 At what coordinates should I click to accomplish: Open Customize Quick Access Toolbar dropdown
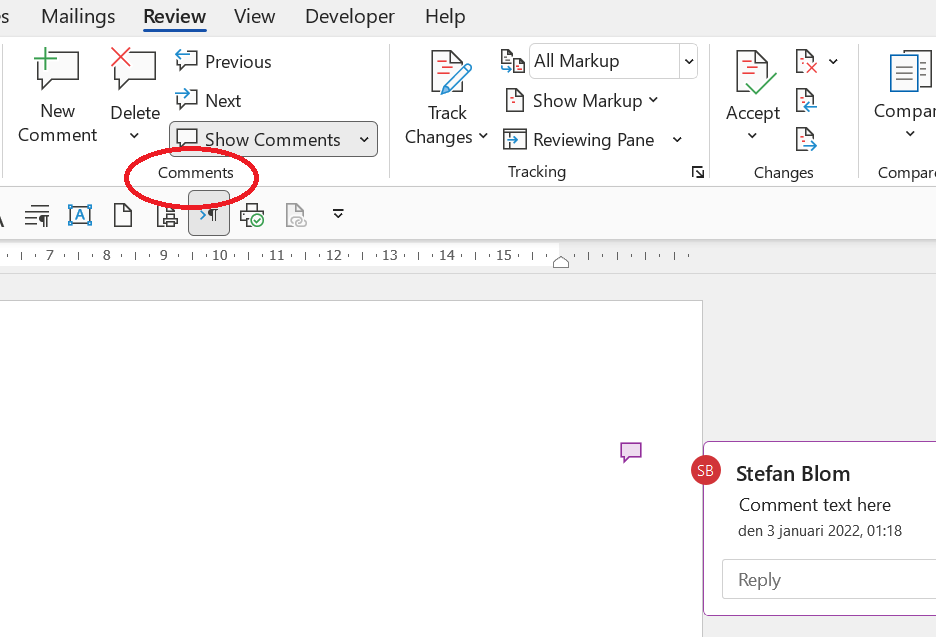(x=338, y=214)
